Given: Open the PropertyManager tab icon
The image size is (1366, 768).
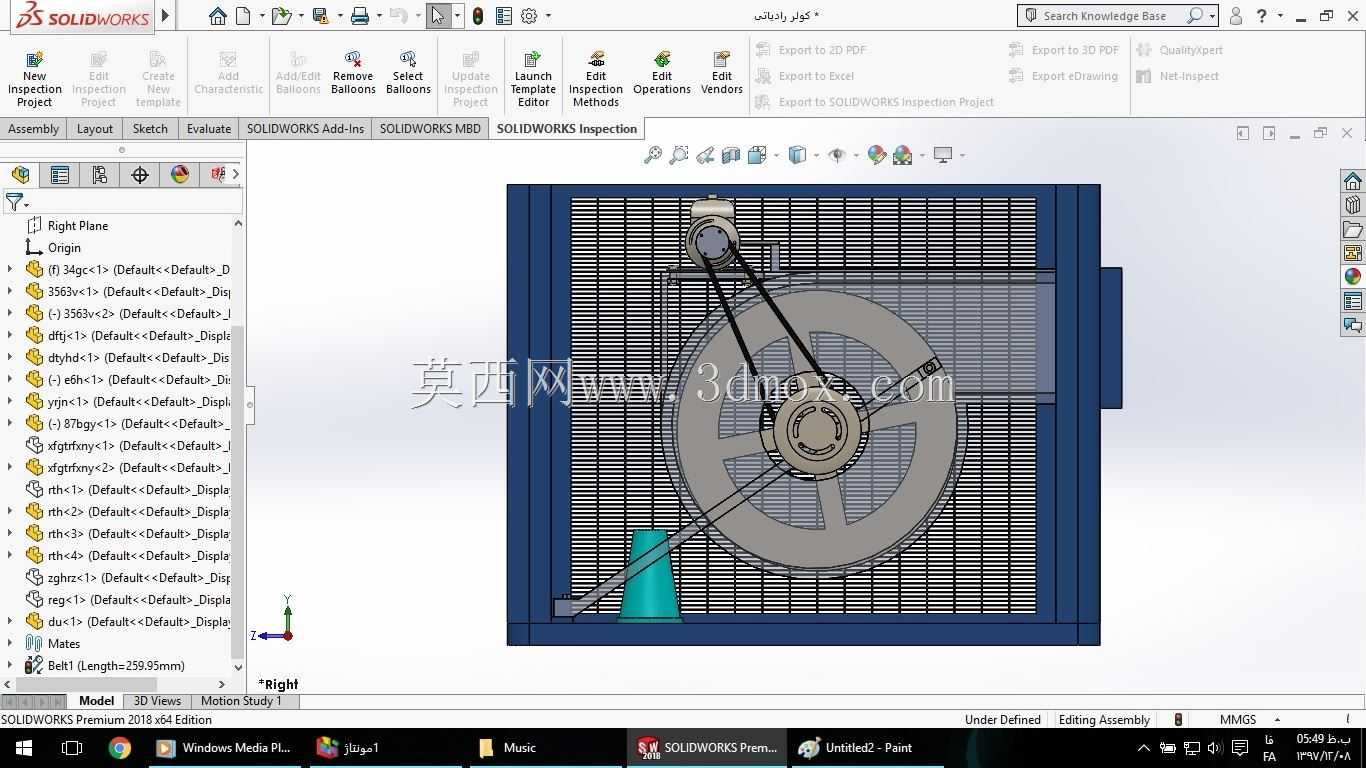Looking at the screenshot, I should pyautogui.click(x=60, y=175).
